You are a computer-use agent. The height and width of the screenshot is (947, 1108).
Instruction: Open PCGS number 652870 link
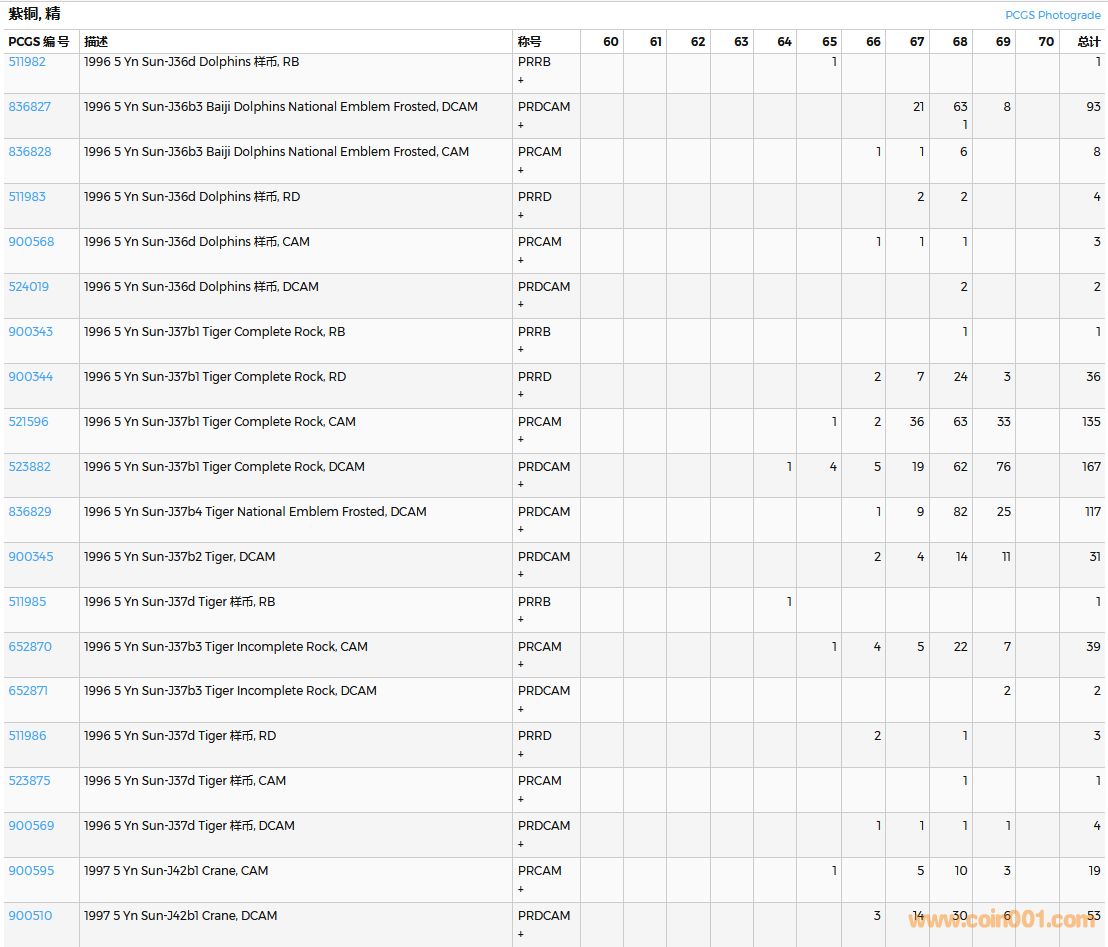click(29, 647)
